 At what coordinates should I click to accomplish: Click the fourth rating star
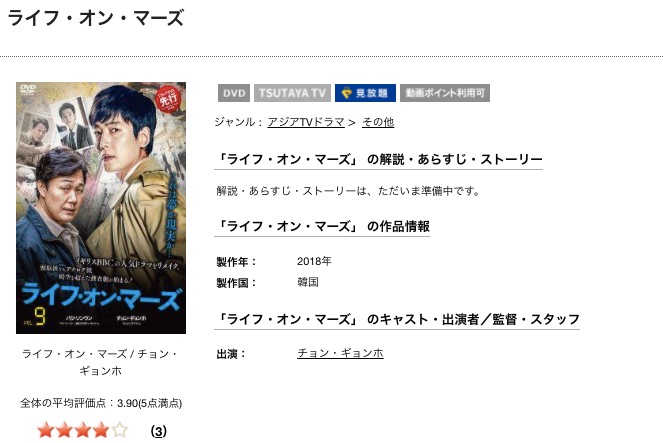(x=101, y=431)
